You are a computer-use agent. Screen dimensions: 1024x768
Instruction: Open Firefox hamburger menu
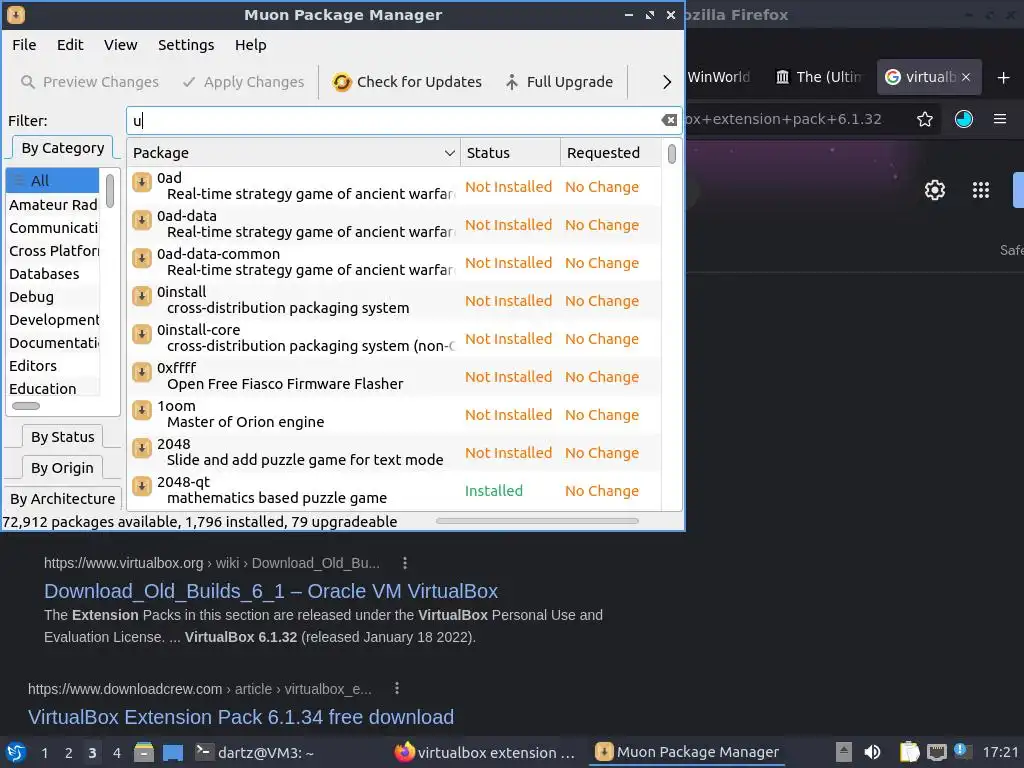(x=1000, y=119)
